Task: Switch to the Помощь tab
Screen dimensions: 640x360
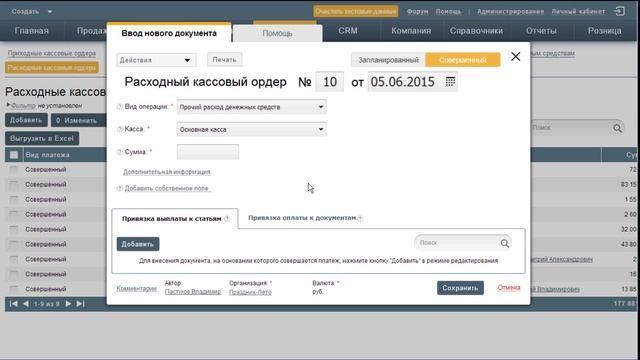Action: coord(277,33)
